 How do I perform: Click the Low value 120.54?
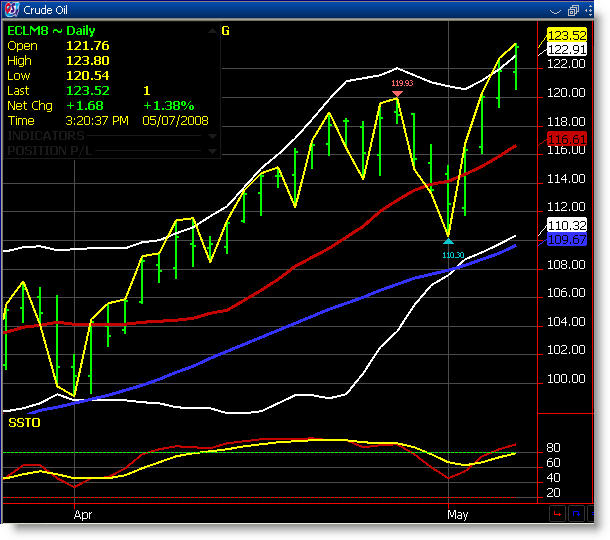[x=88, y=75]
